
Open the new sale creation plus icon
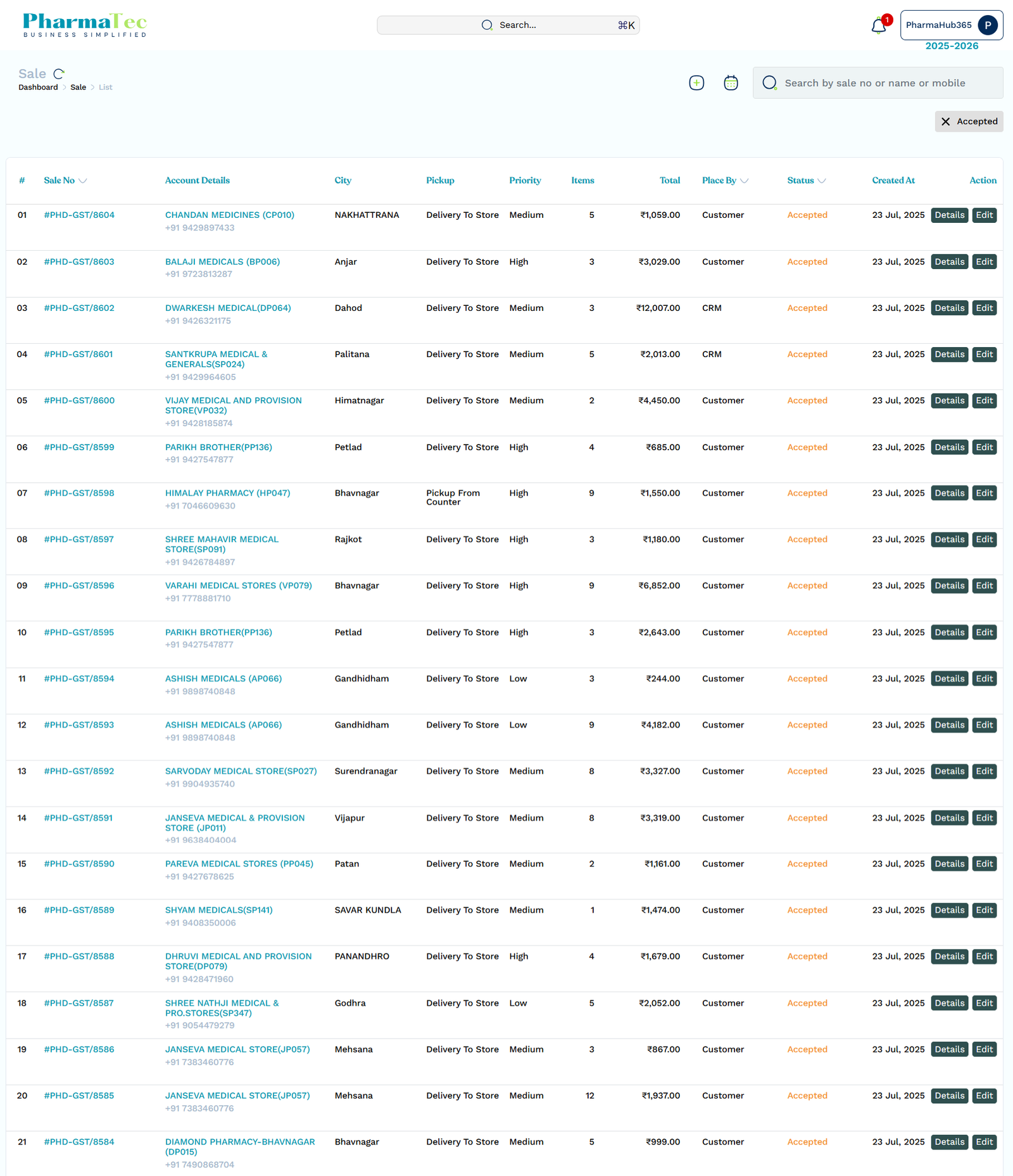(696, 82)
